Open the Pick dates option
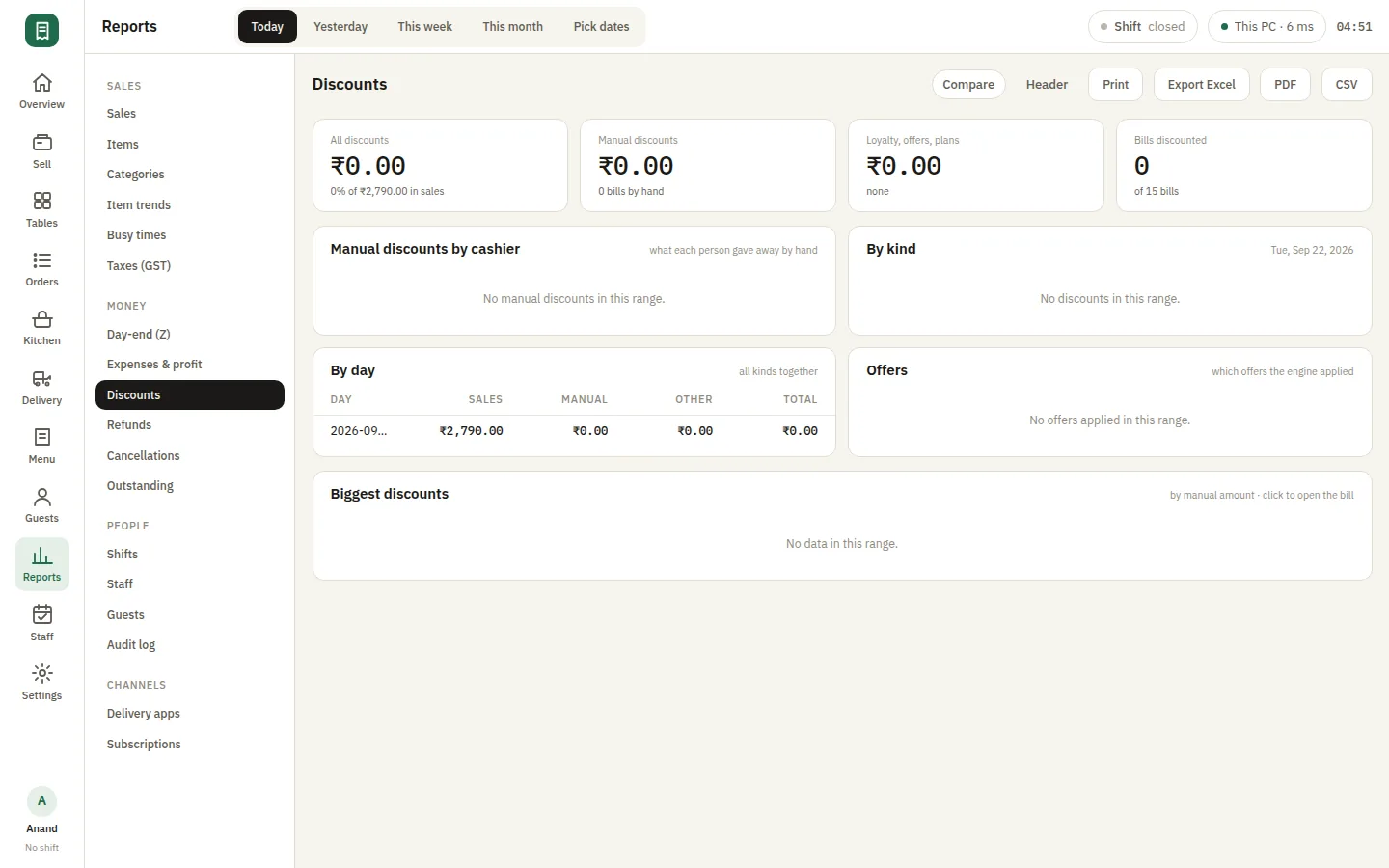 coord(601,27)
